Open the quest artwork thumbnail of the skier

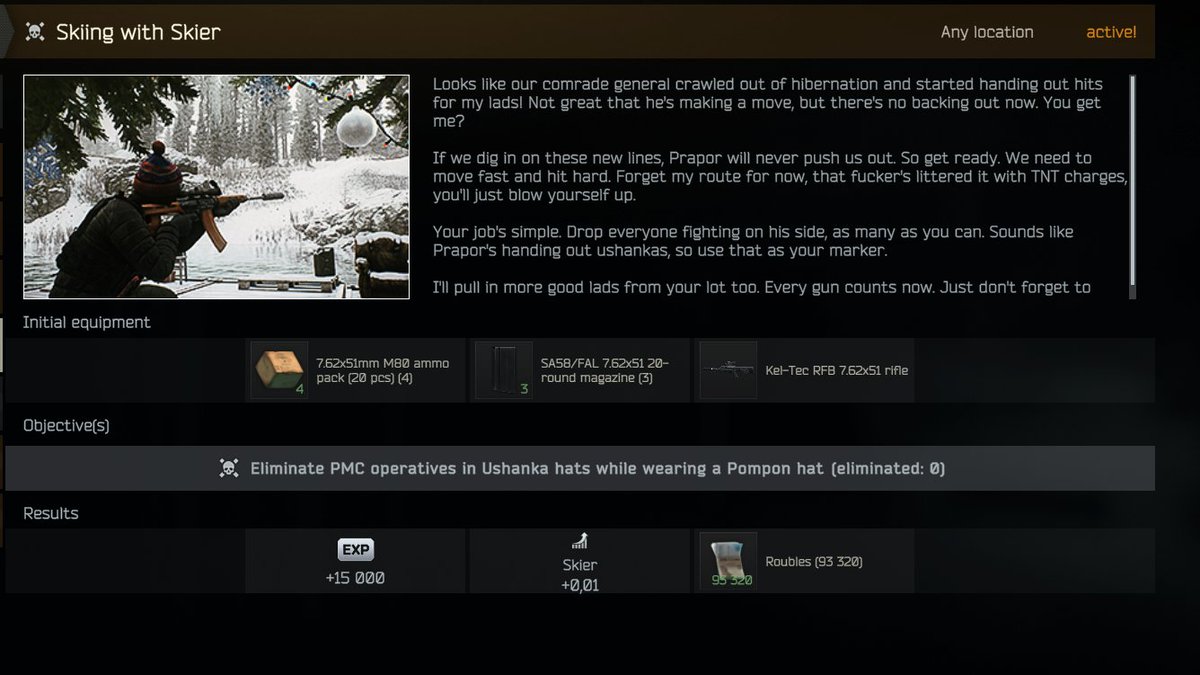[216, 187]
